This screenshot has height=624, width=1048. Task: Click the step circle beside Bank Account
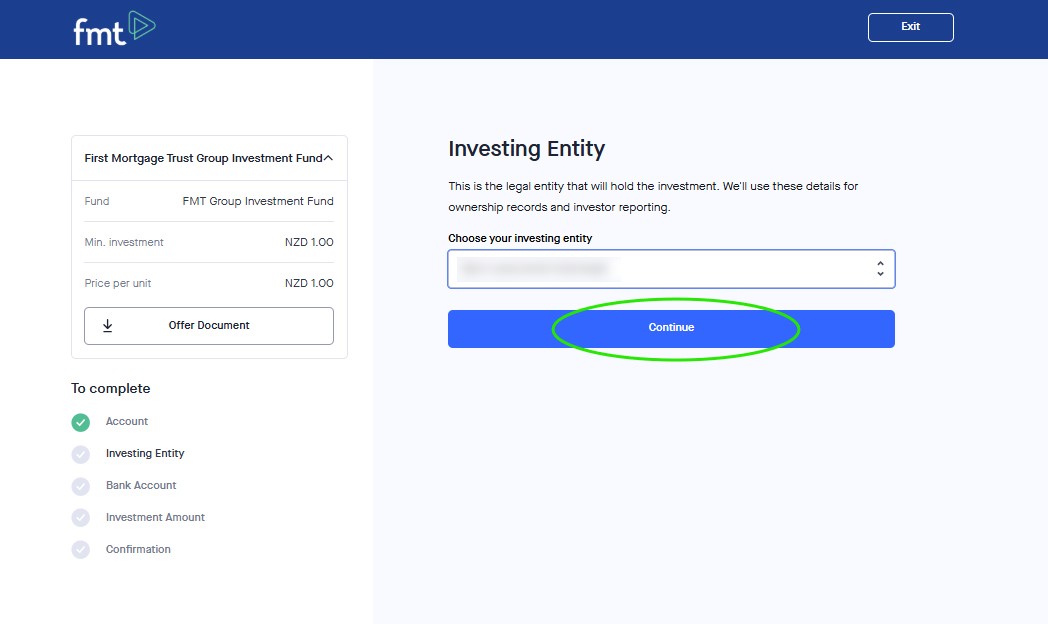(x=81, y=486)
